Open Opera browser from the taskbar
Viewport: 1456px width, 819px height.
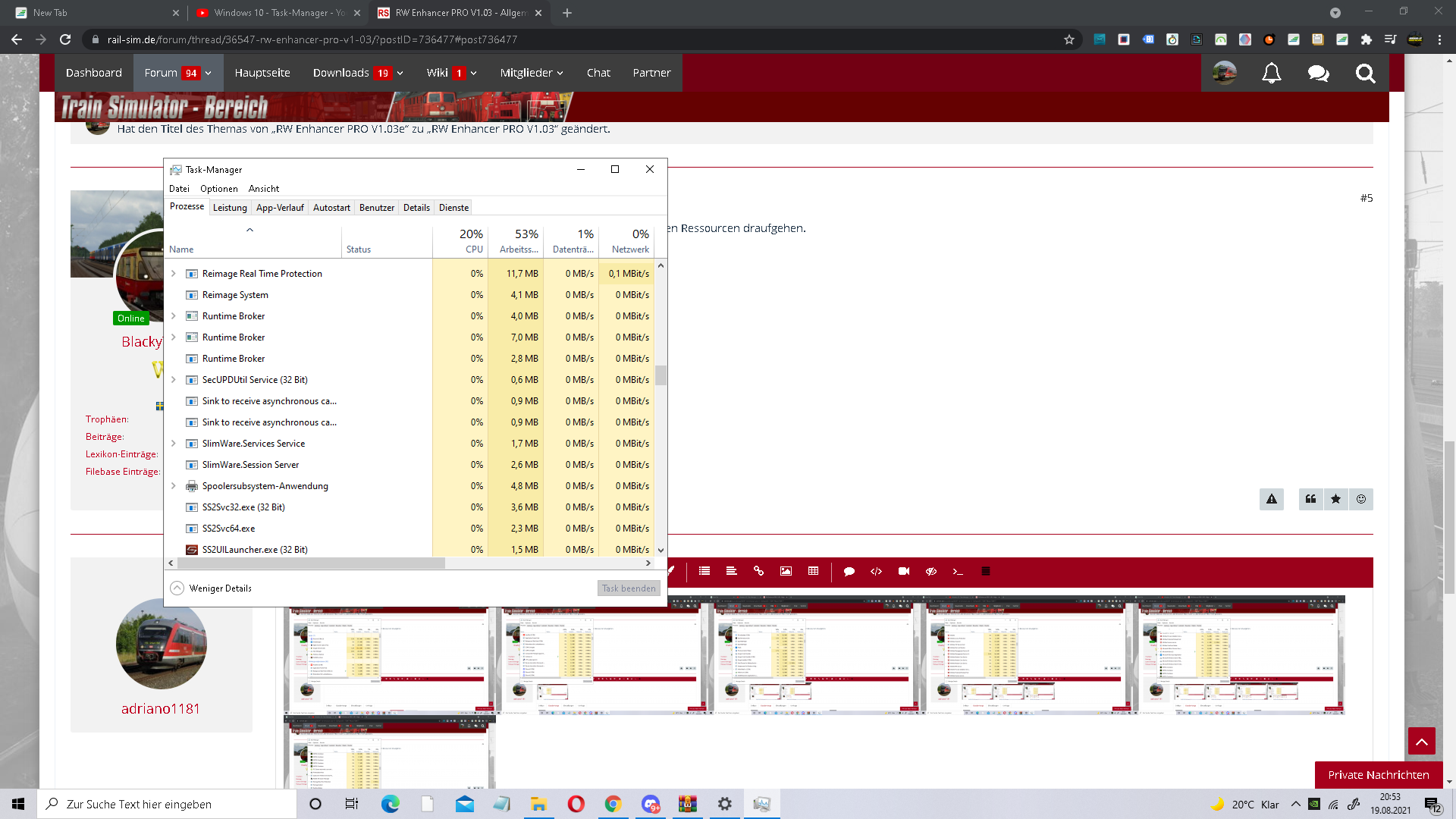click(576, 804)
